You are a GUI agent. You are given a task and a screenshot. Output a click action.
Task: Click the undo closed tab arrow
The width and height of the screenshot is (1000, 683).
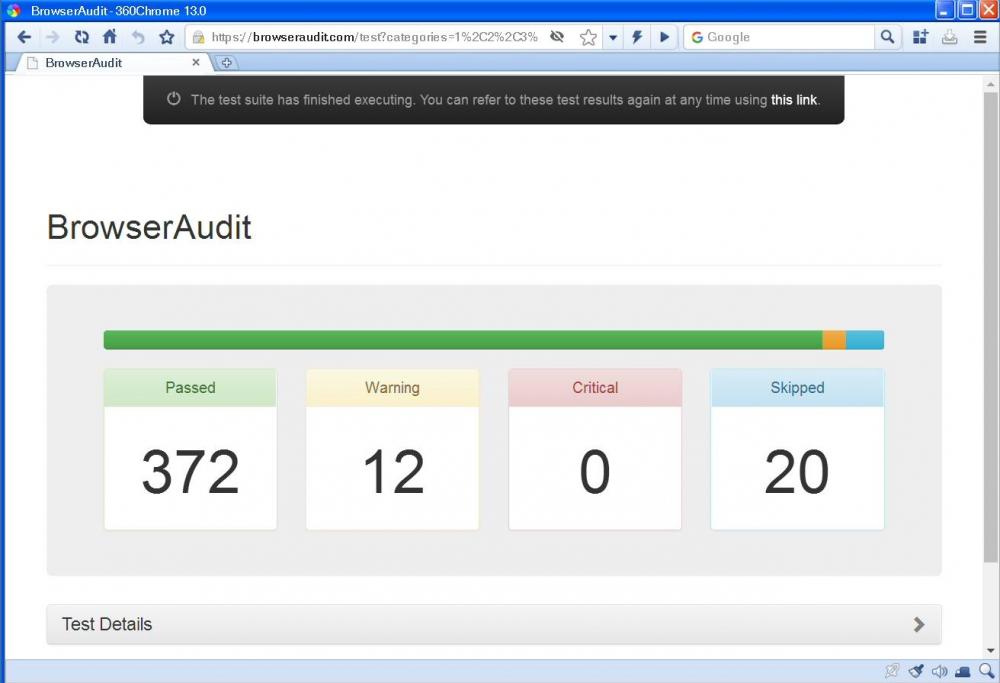click(138, 37)
